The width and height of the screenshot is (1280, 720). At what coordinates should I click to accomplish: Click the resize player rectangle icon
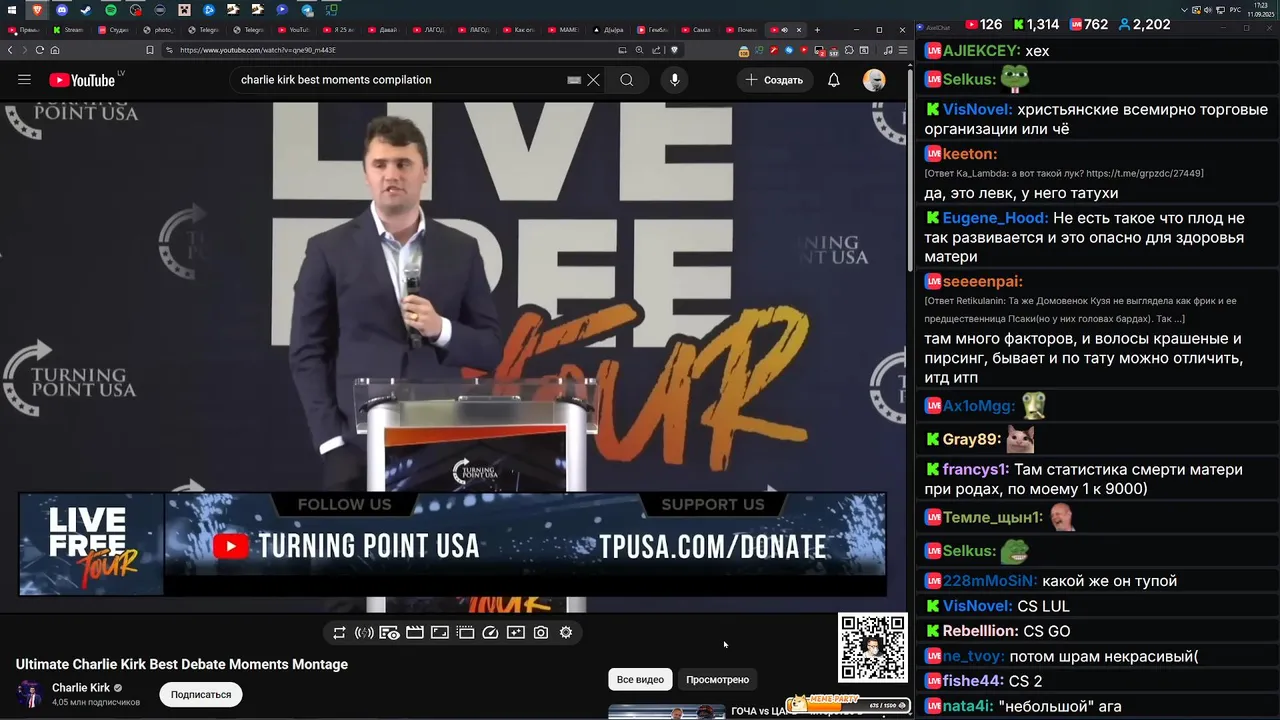(x=440, y=632)
